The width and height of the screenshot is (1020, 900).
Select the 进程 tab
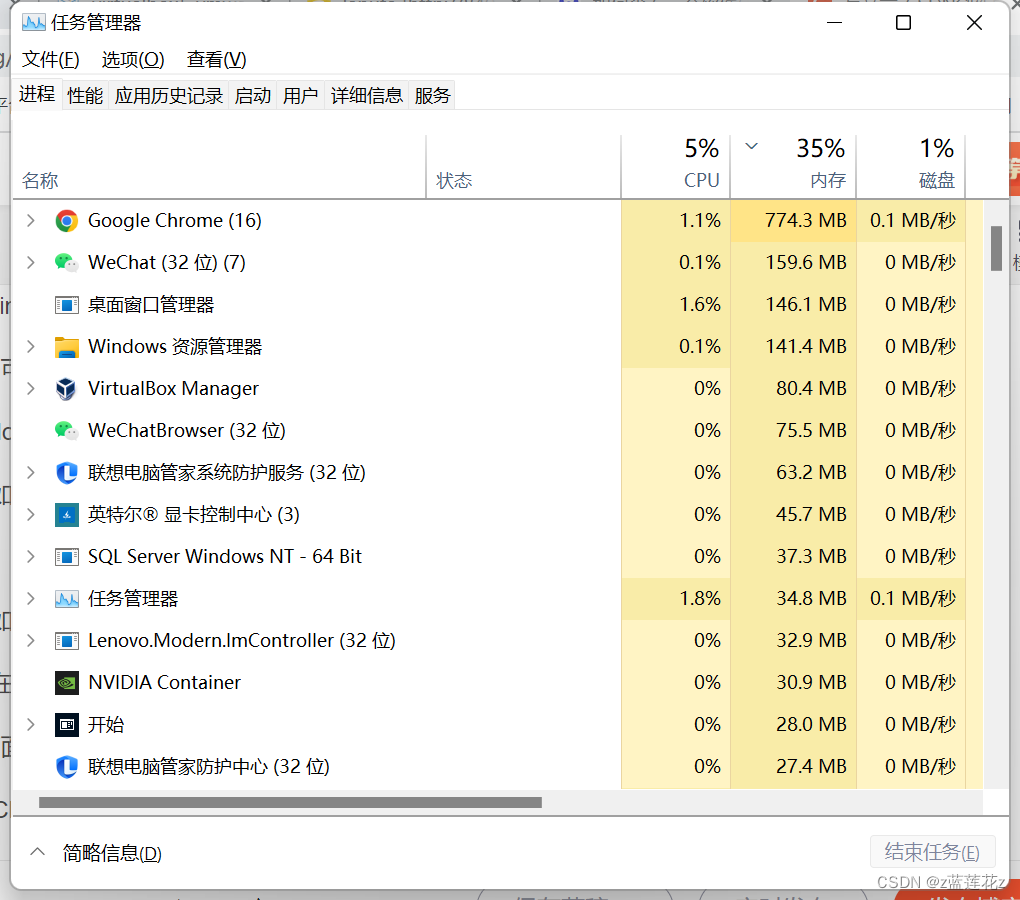tap(37, 95)
